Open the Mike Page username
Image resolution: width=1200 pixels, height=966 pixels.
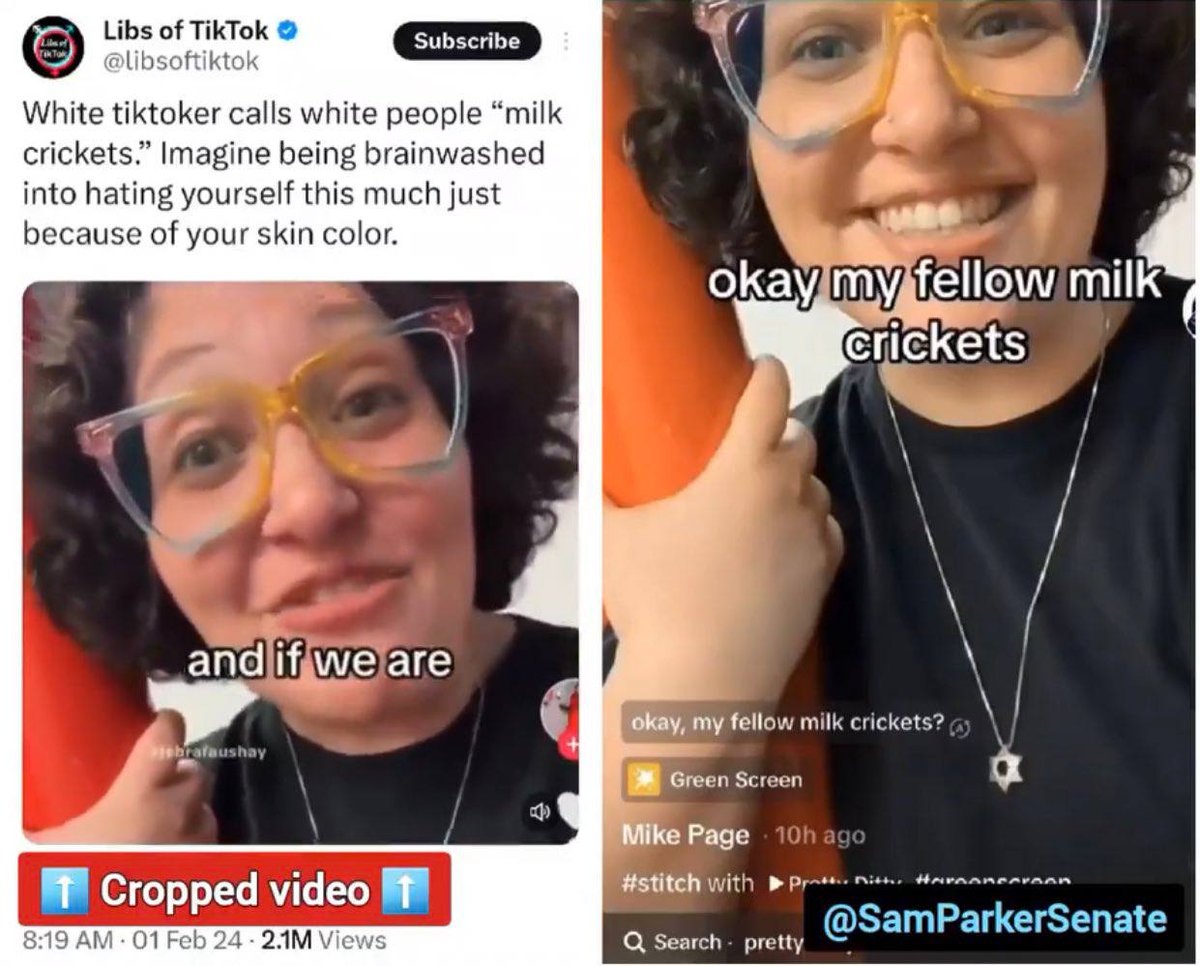(x=685, y=835)
